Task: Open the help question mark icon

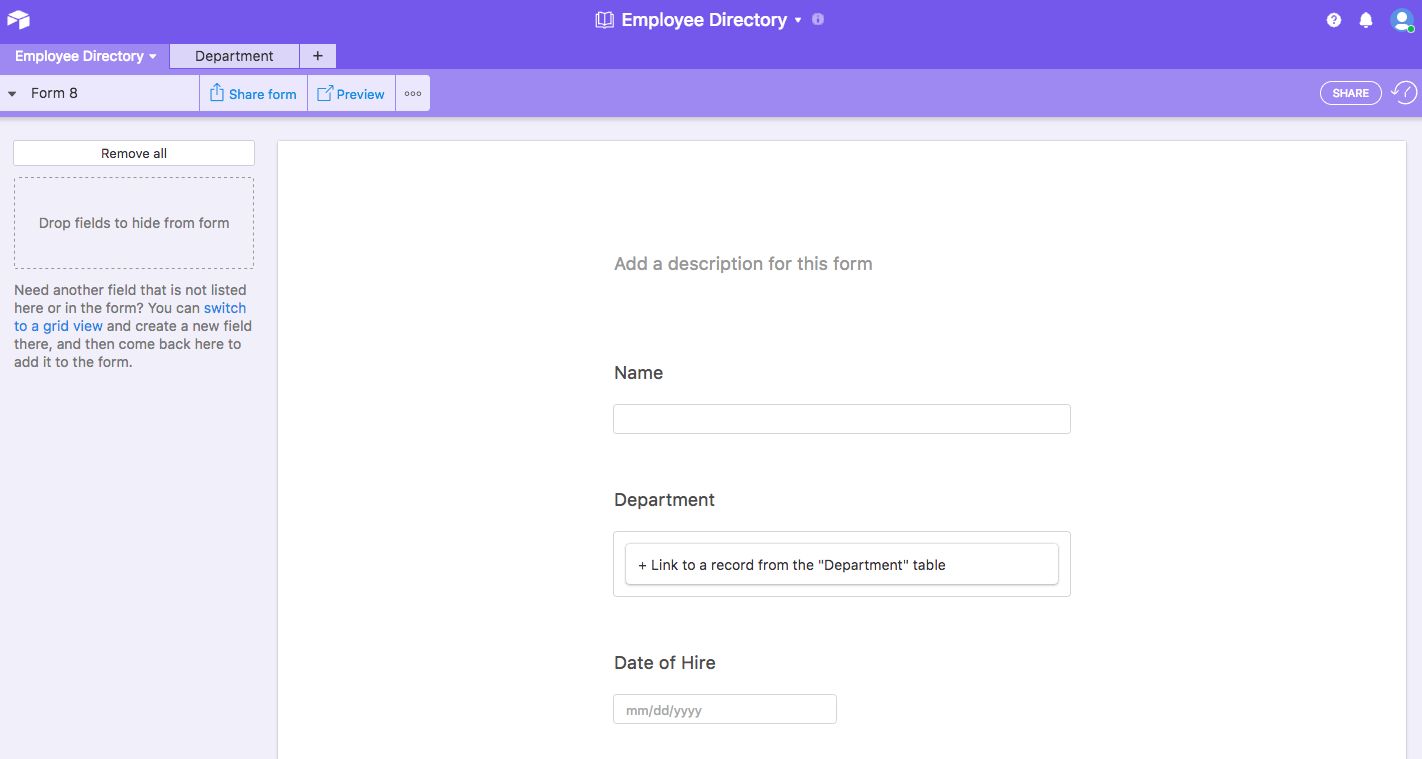Action: 1333,20
